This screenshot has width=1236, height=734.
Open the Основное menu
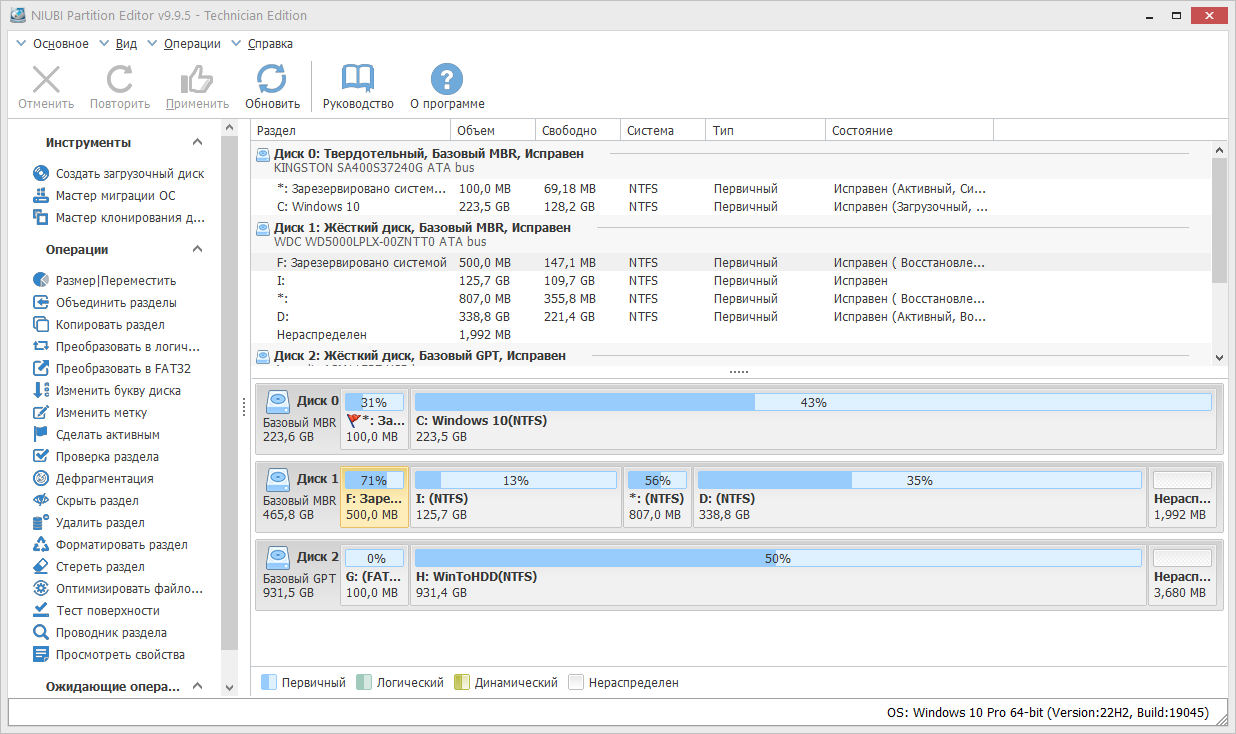pos(60,44)
